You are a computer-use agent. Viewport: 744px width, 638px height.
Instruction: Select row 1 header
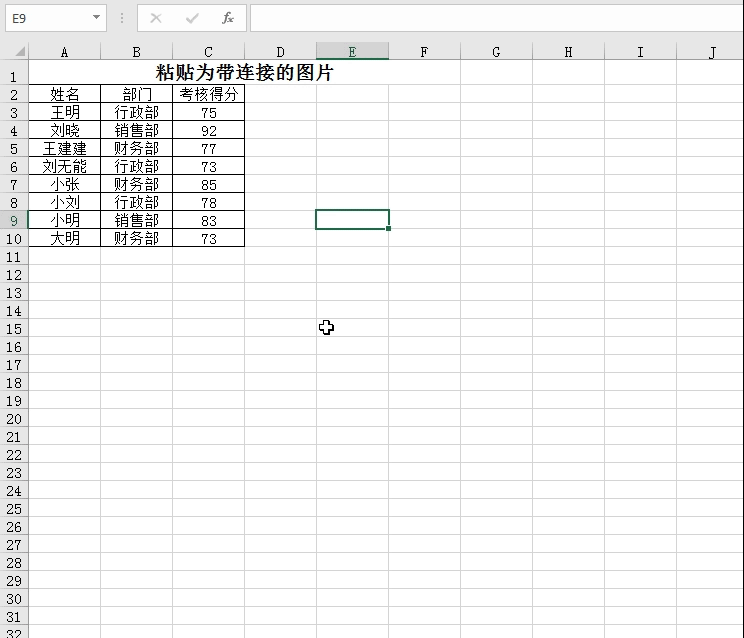(x=14, y=73)
